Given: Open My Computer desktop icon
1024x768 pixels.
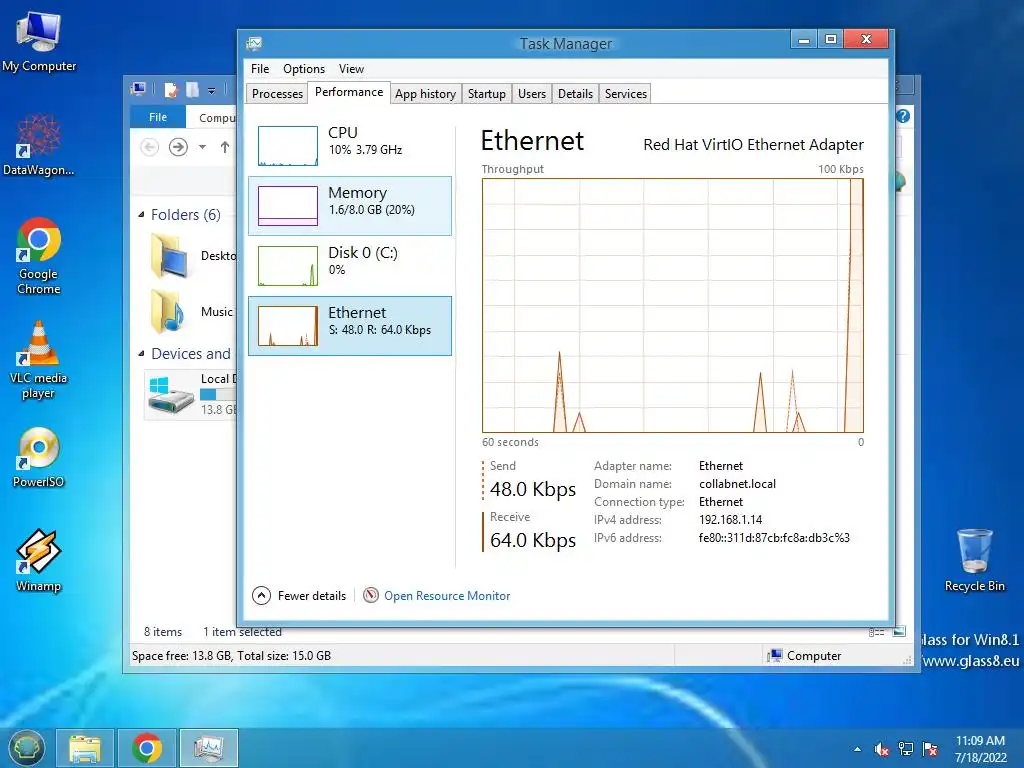Looking at the screenshot, I should (x=39, y=40).
